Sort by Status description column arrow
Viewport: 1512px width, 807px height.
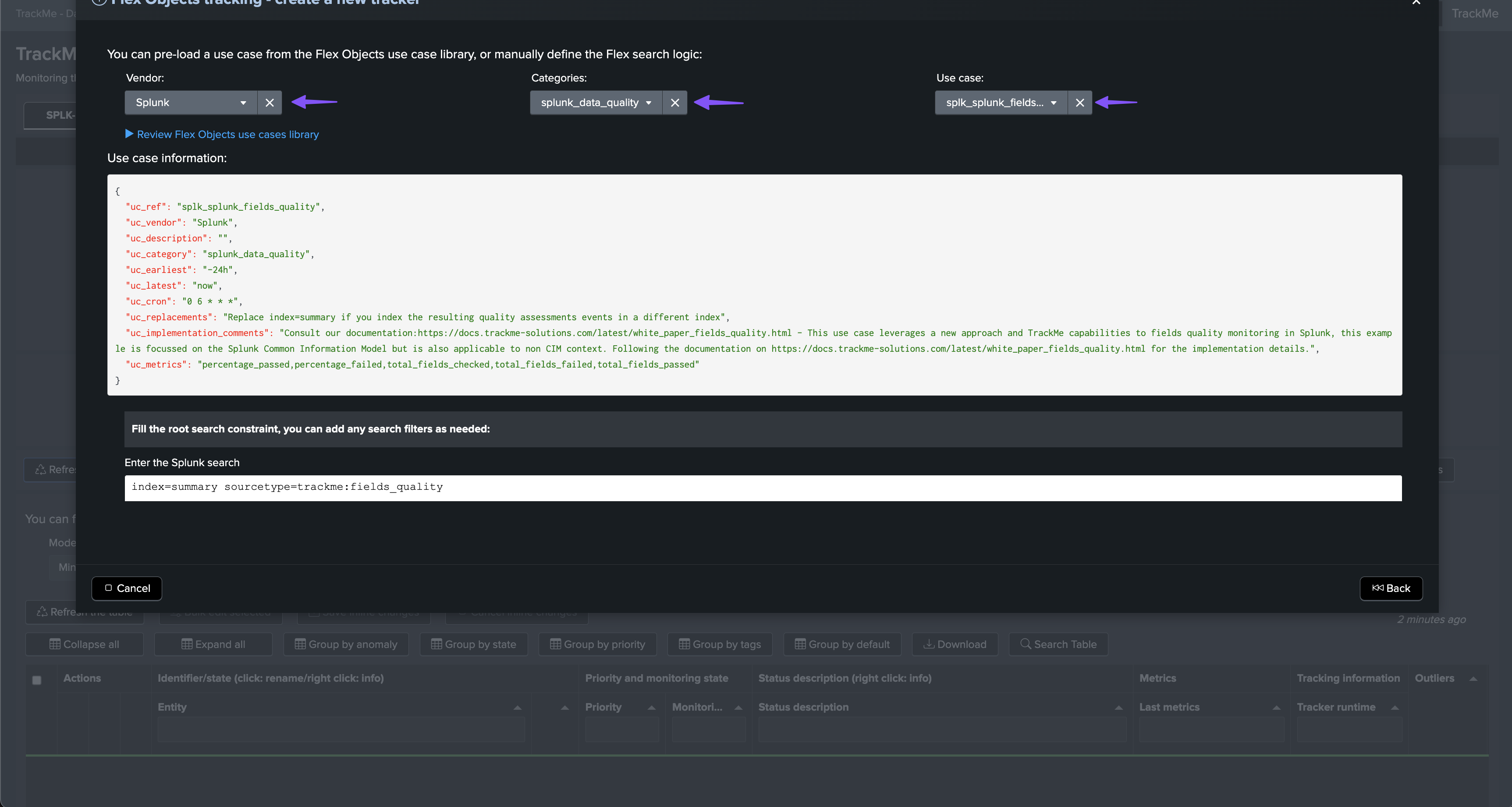coord(1119,708)
